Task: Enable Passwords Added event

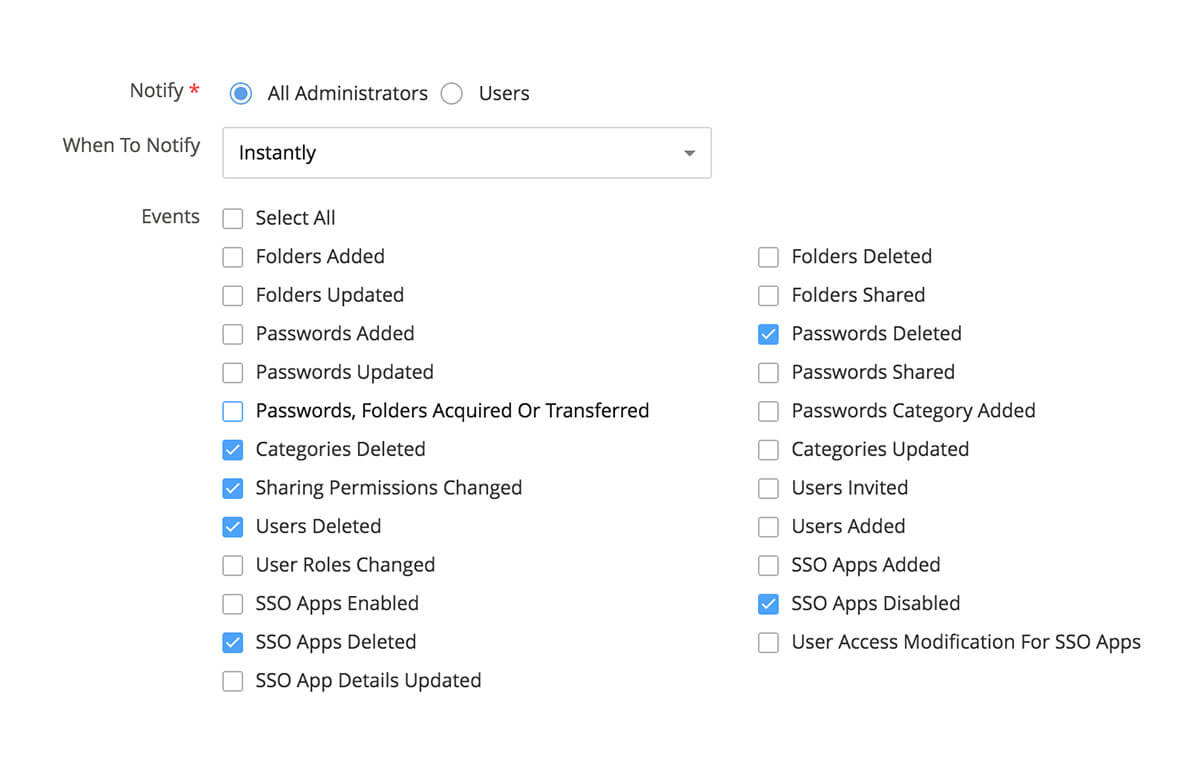Action: 233,334
